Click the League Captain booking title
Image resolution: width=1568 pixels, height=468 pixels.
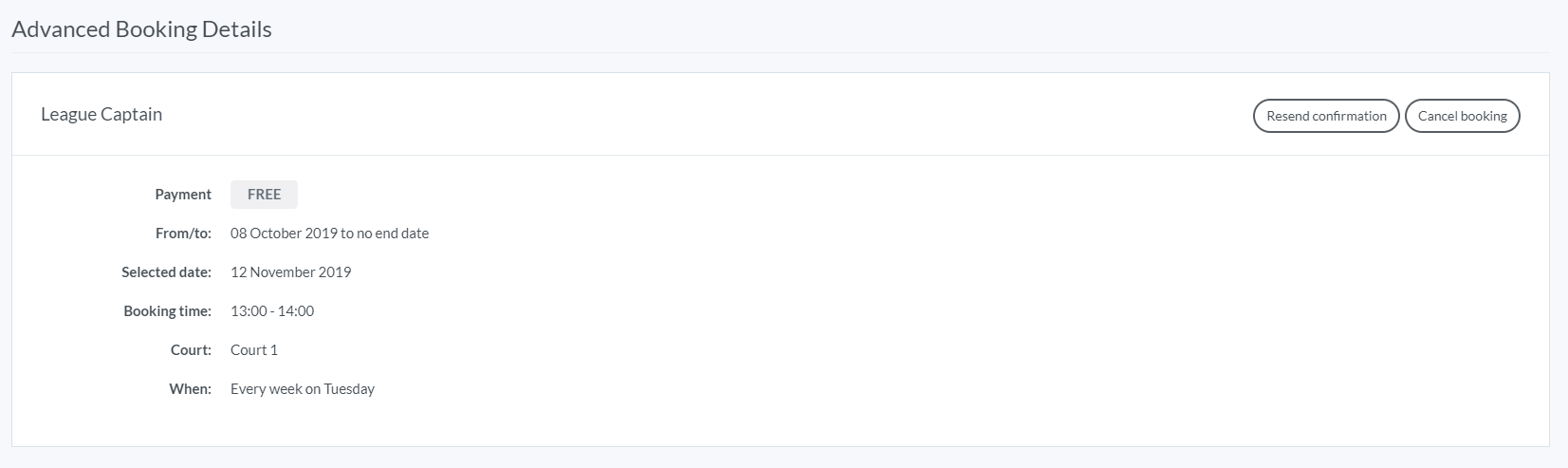pos(101,114)
